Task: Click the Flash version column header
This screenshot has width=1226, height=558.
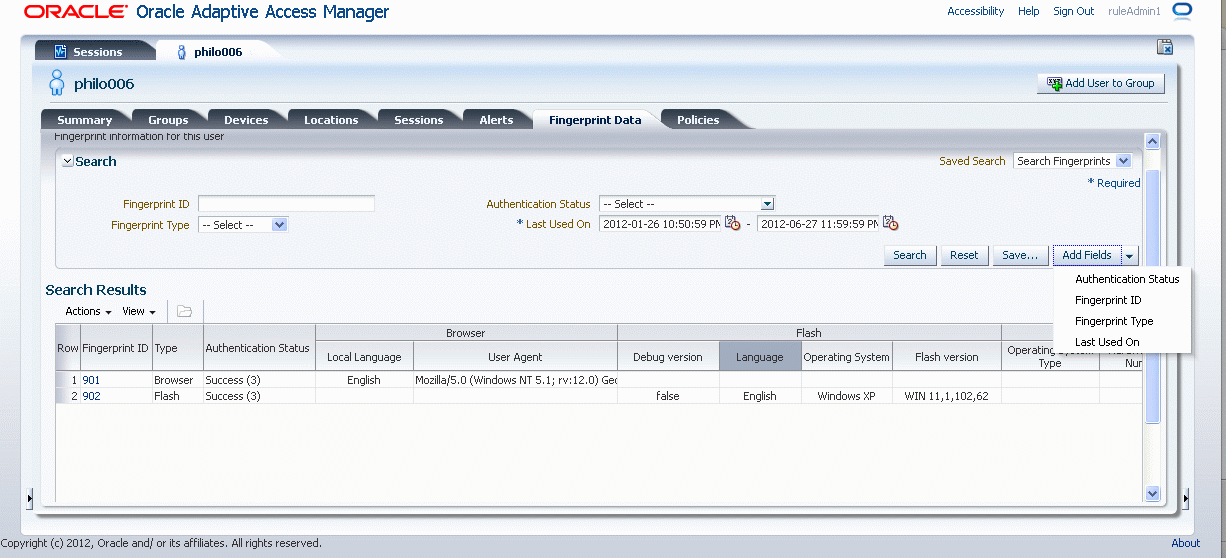Action: (947, 357)
